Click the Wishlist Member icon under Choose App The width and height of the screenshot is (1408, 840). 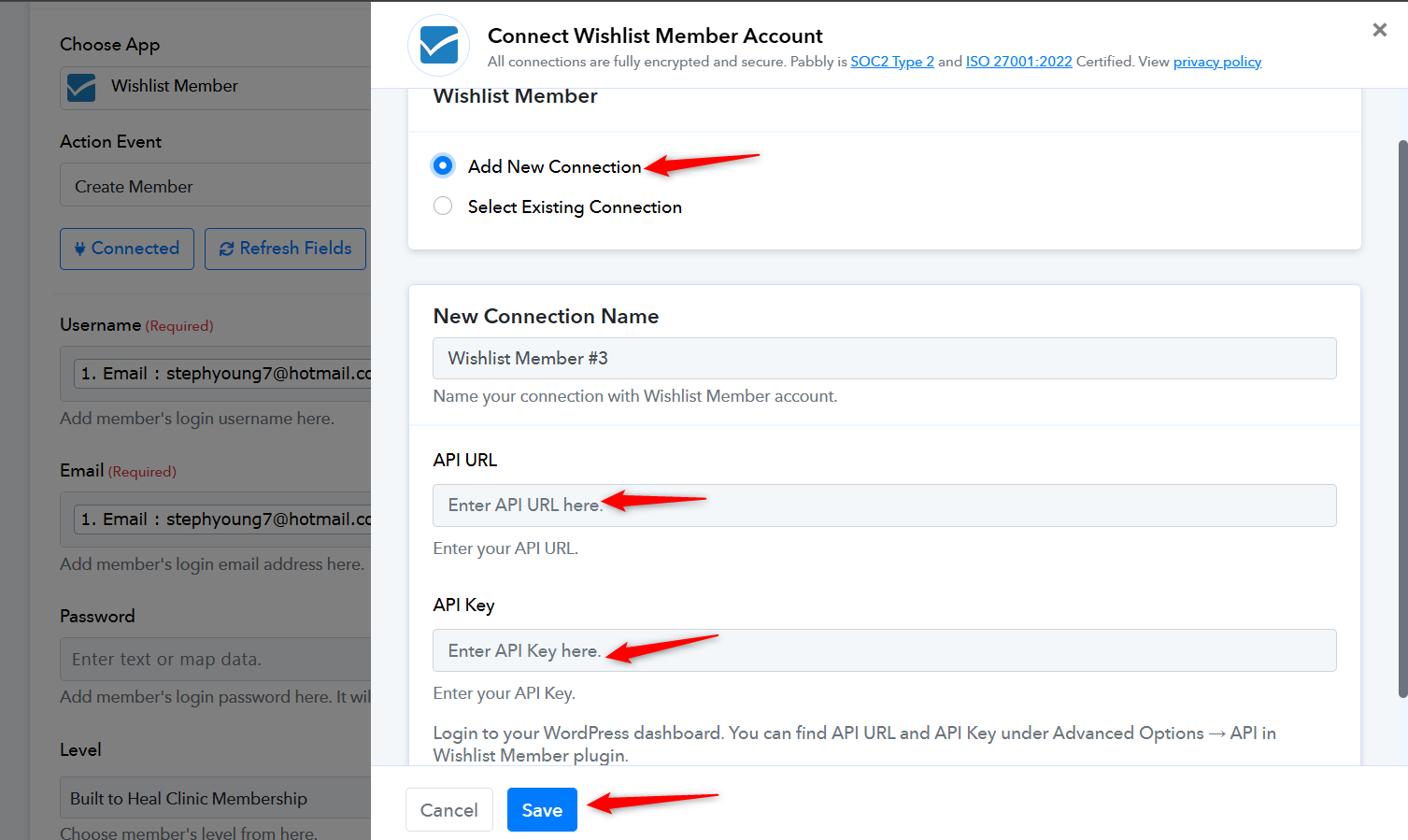pos(81,87)
